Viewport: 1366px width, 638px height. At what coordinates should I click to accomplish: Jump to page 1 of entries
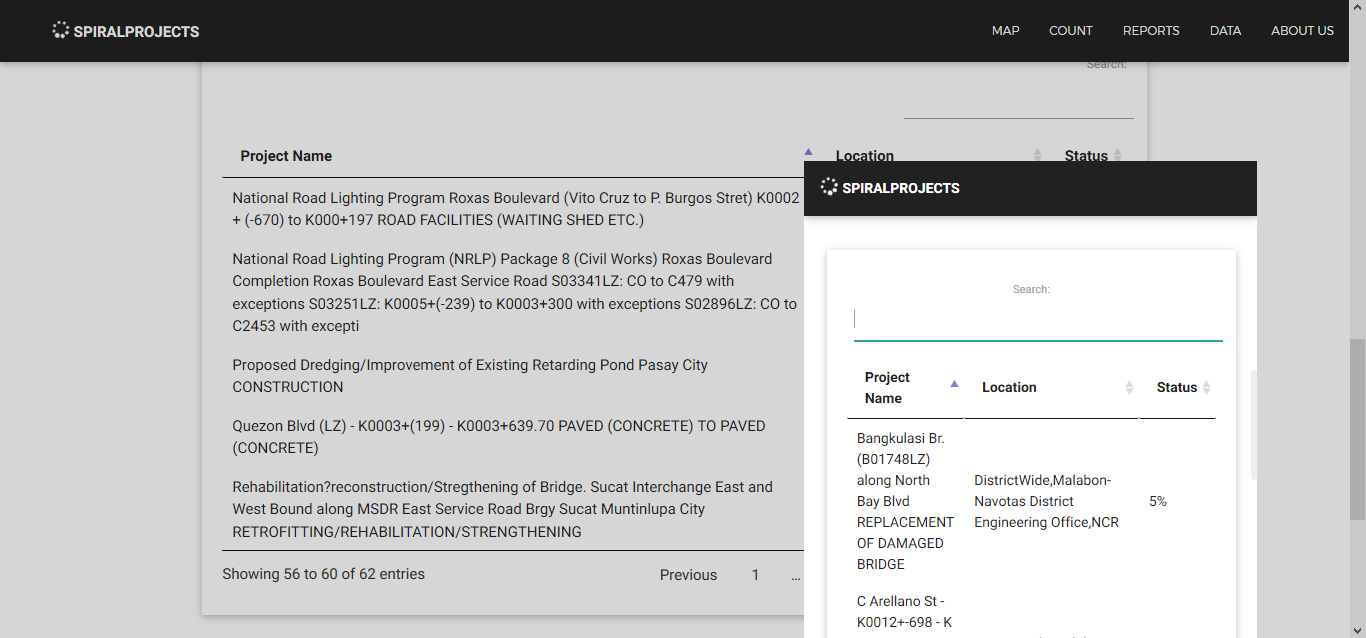756,575
